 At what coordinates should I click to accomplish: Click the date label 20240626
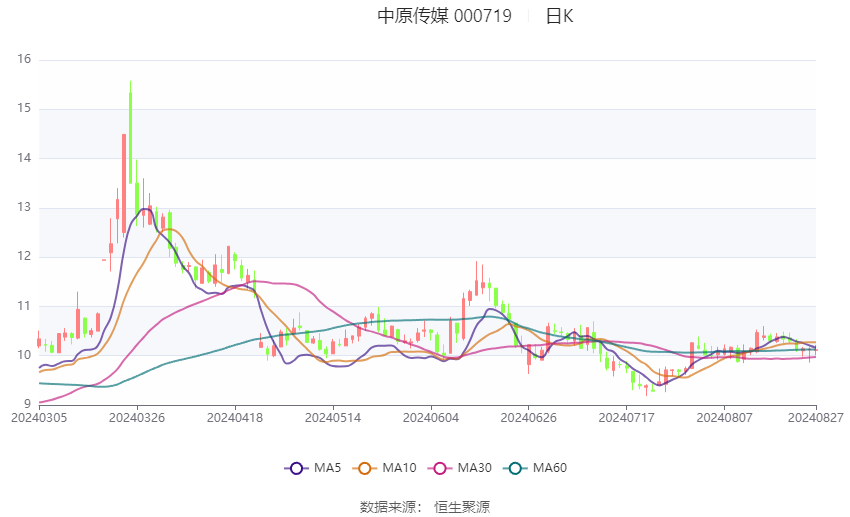[x=529, y=418]
